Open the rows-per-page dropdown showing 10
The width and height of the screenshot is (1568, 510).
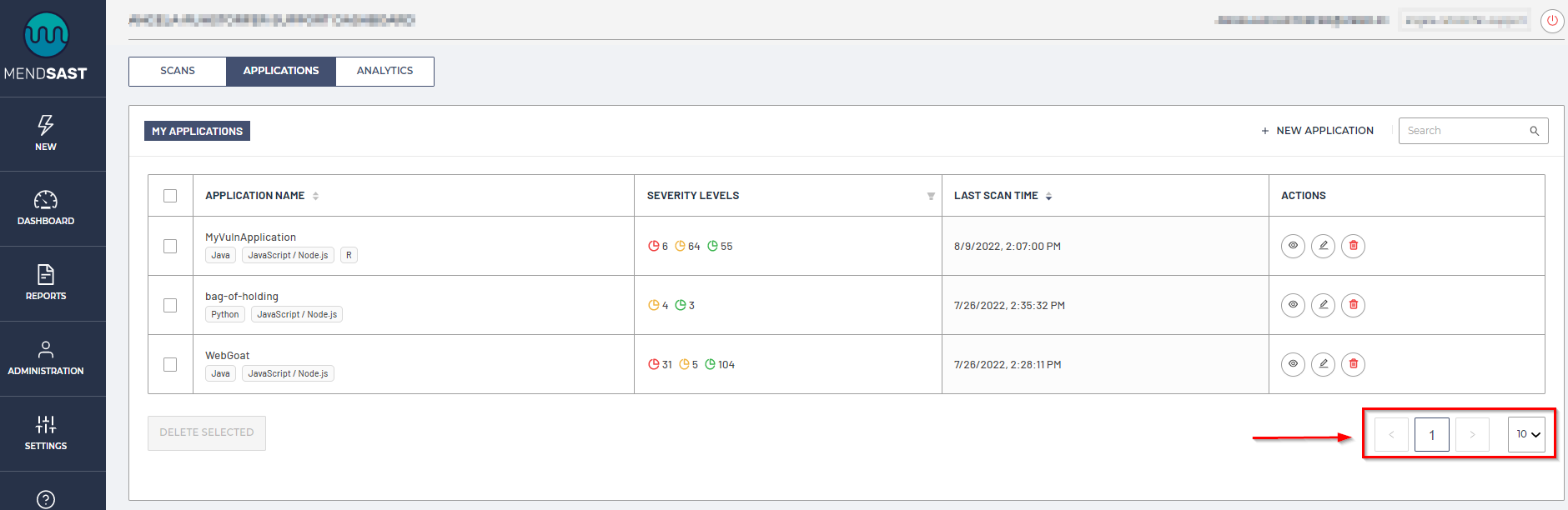(1526, 434)
